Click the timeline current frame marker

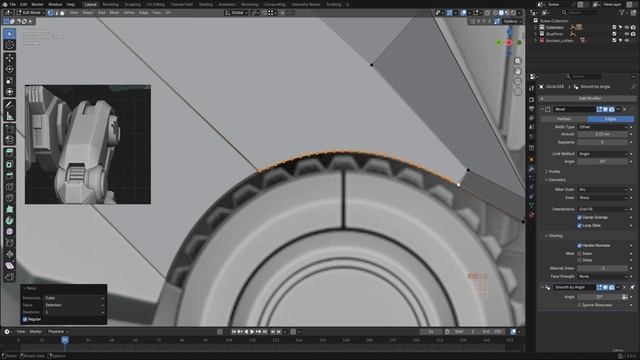tap(65, 340)
